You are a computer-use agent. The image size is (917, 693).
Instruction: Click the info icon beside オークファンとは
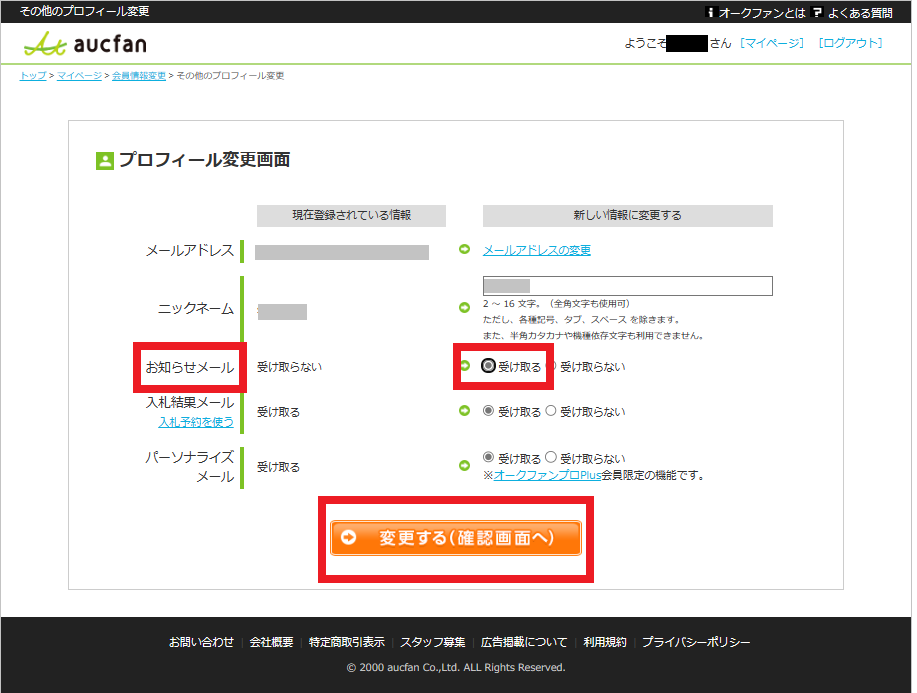(711, 12)
